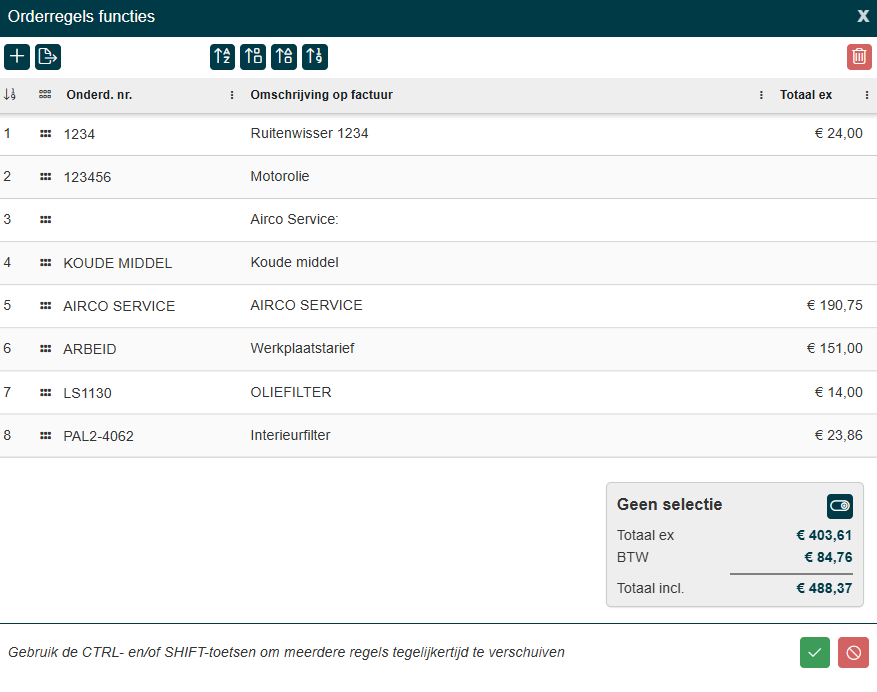Select the OLIEFILTER row LS1130
This screenshot has height=692, width=877.
pyautogui.click(x=290, y=393)
